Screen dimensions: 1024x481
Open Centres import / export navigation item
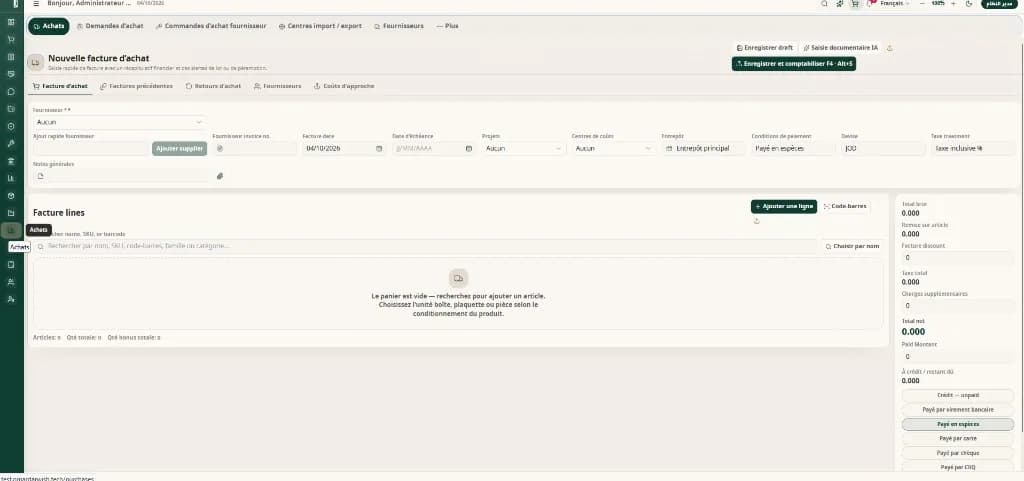coord(321,26)
